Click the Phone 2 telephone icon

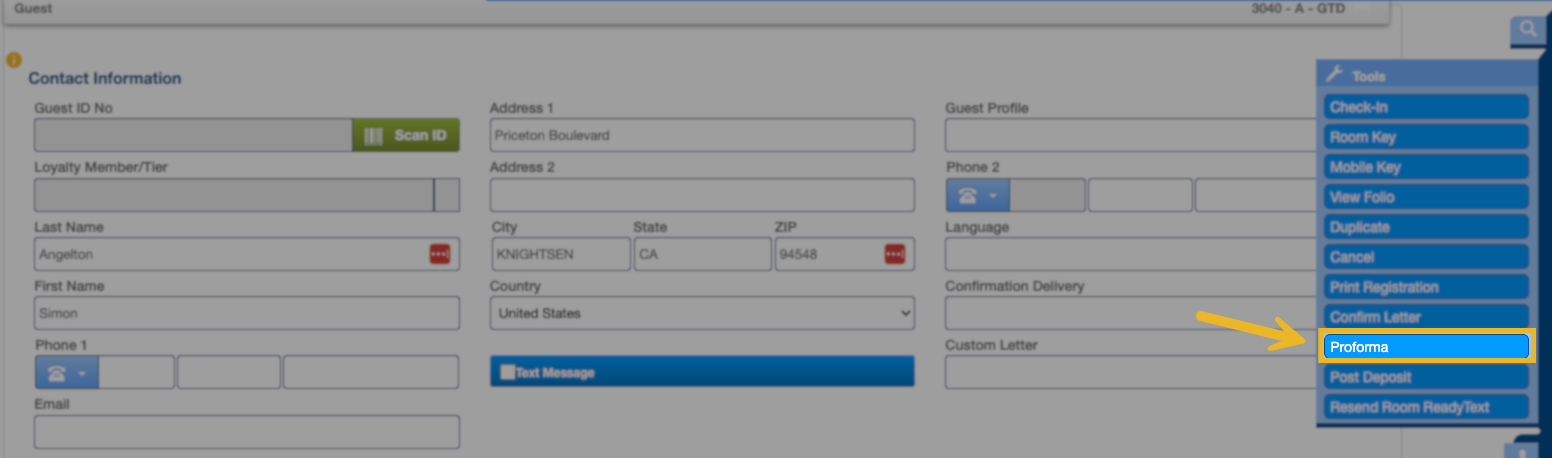968,196
